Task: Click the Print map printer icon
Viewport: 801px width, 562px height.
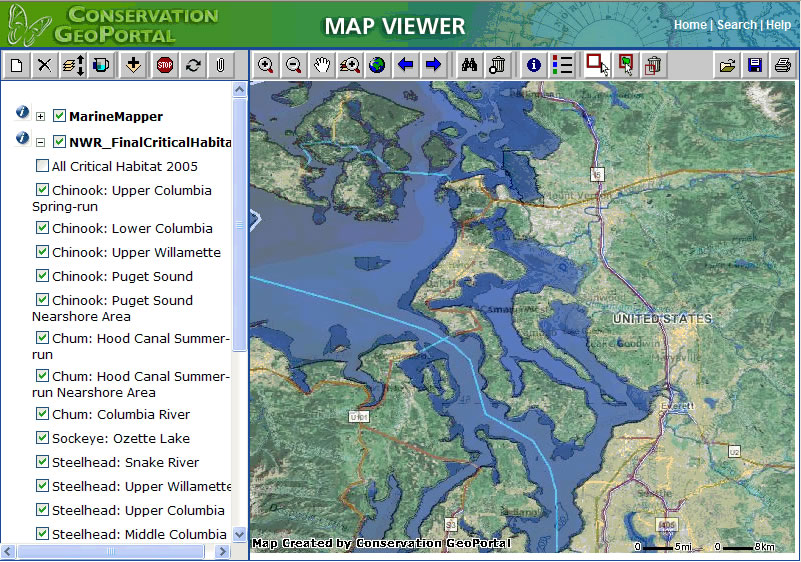Action: coord(783,65)
